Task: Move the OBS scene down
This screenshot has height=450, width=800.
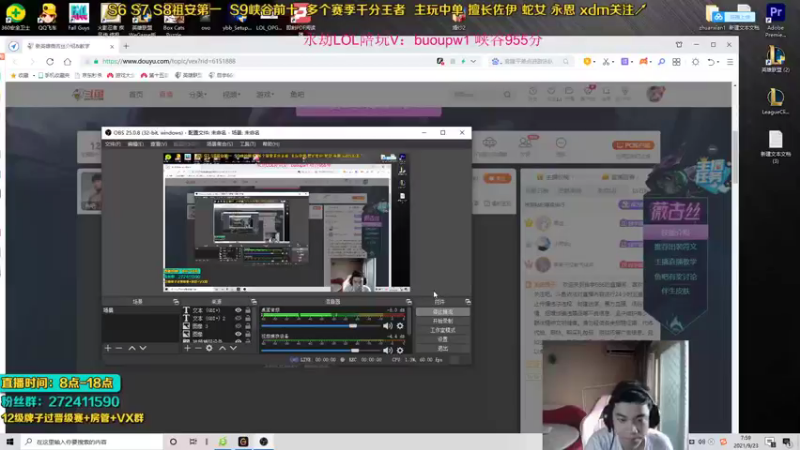Action: click(143, 348)
